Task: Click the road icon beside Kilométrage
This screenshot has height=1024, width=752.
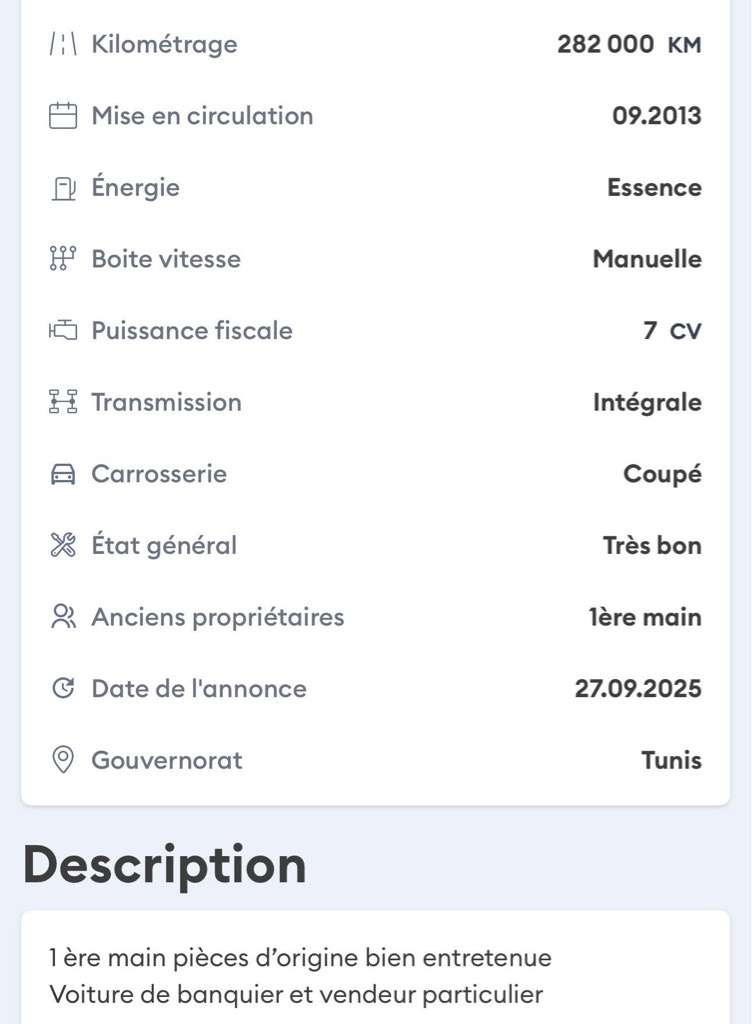Action: pyautogui.click(x=63, y=44)
